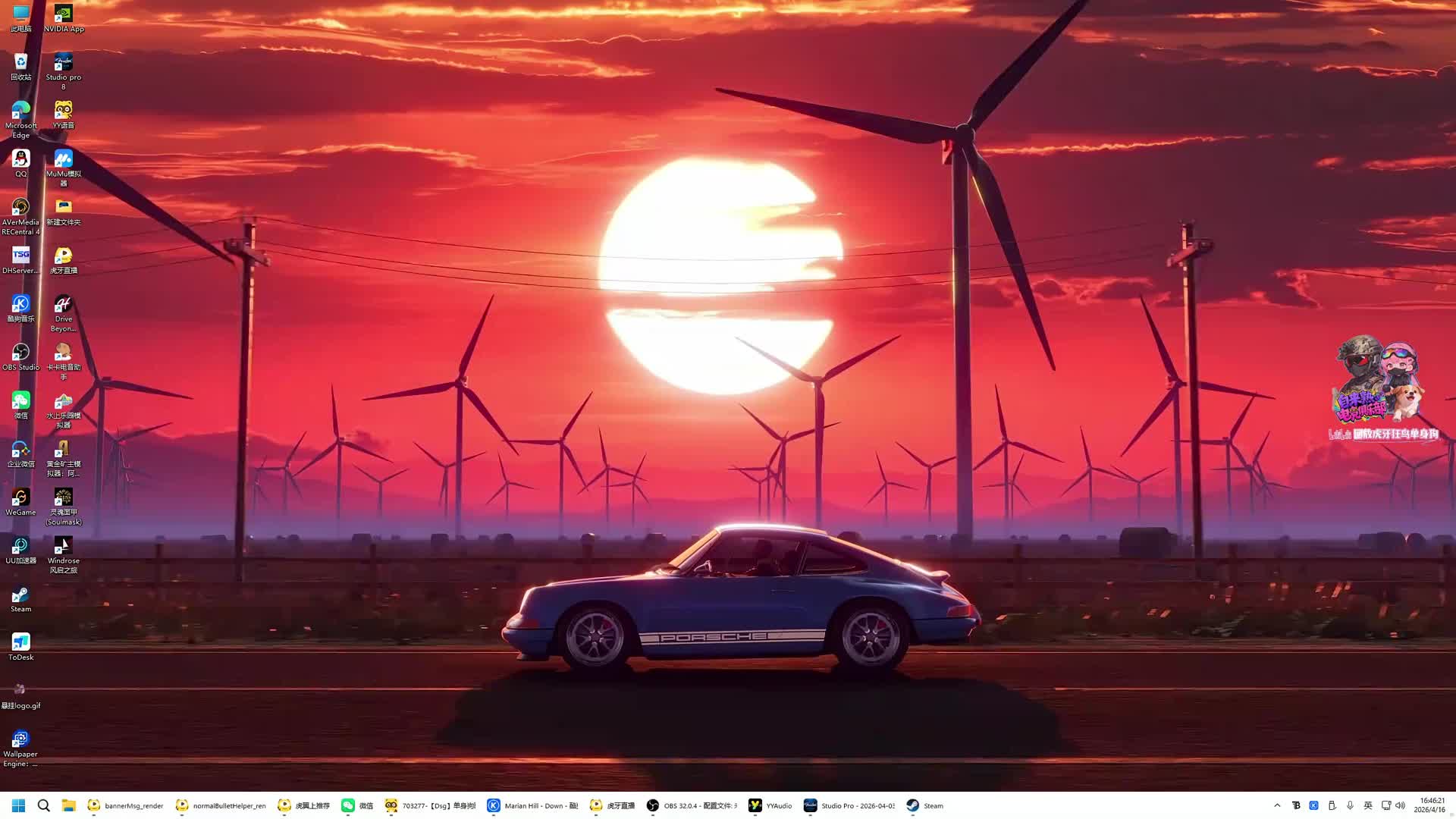Expand the hidden system tray icons chevron

[1277, 805]
